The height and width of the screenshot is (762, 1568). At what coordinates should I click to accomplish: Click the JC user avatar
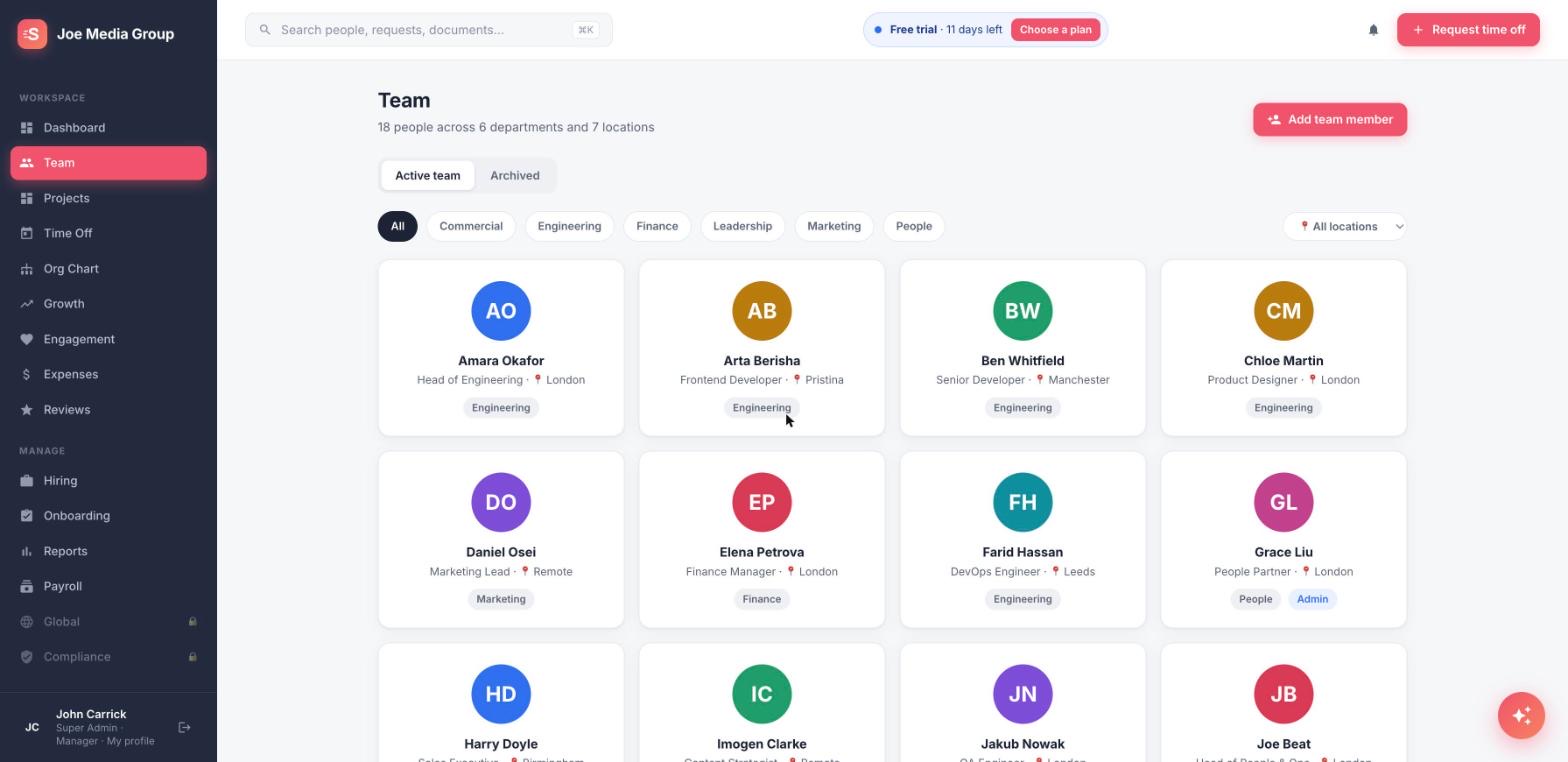32,728
